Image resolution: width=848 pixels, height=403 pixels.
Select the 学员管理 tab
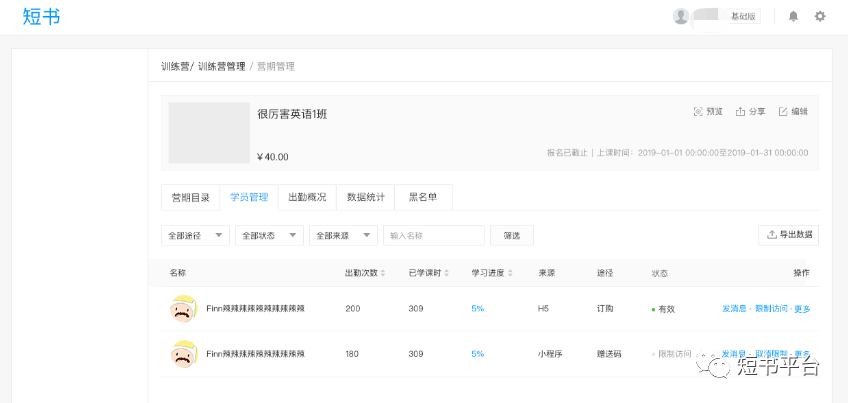point(249,197)
